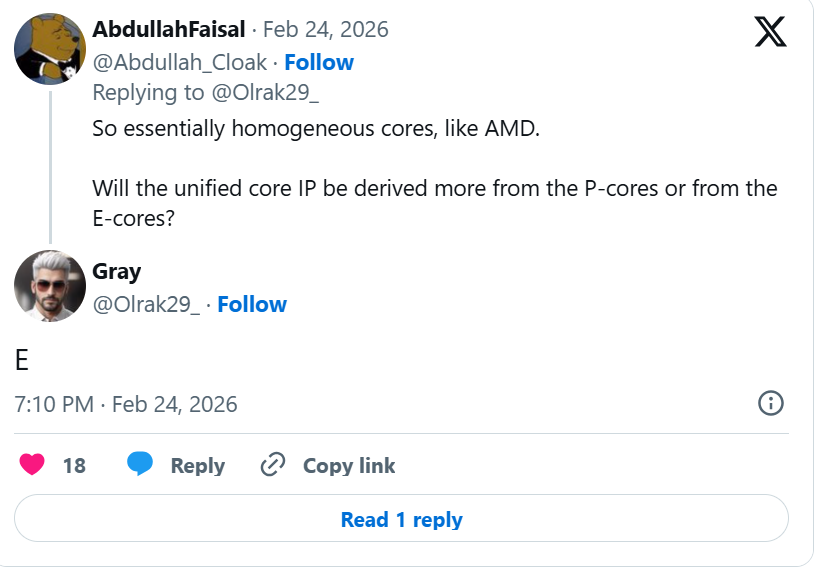Click the @Olrak29_ handle under Gray

click(147, 304)
